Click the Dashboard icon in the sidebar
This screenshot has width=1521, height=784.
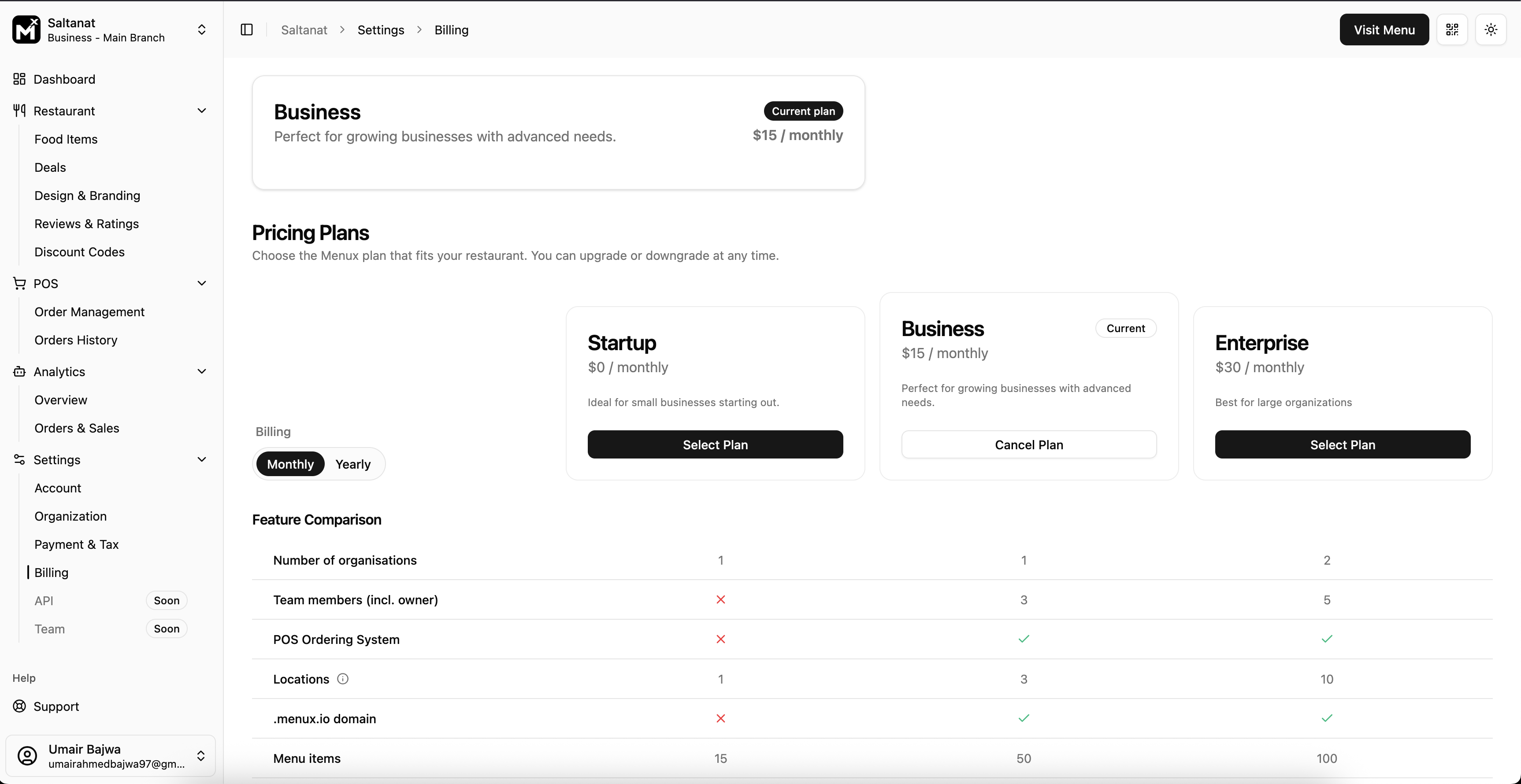click(19, 78)
